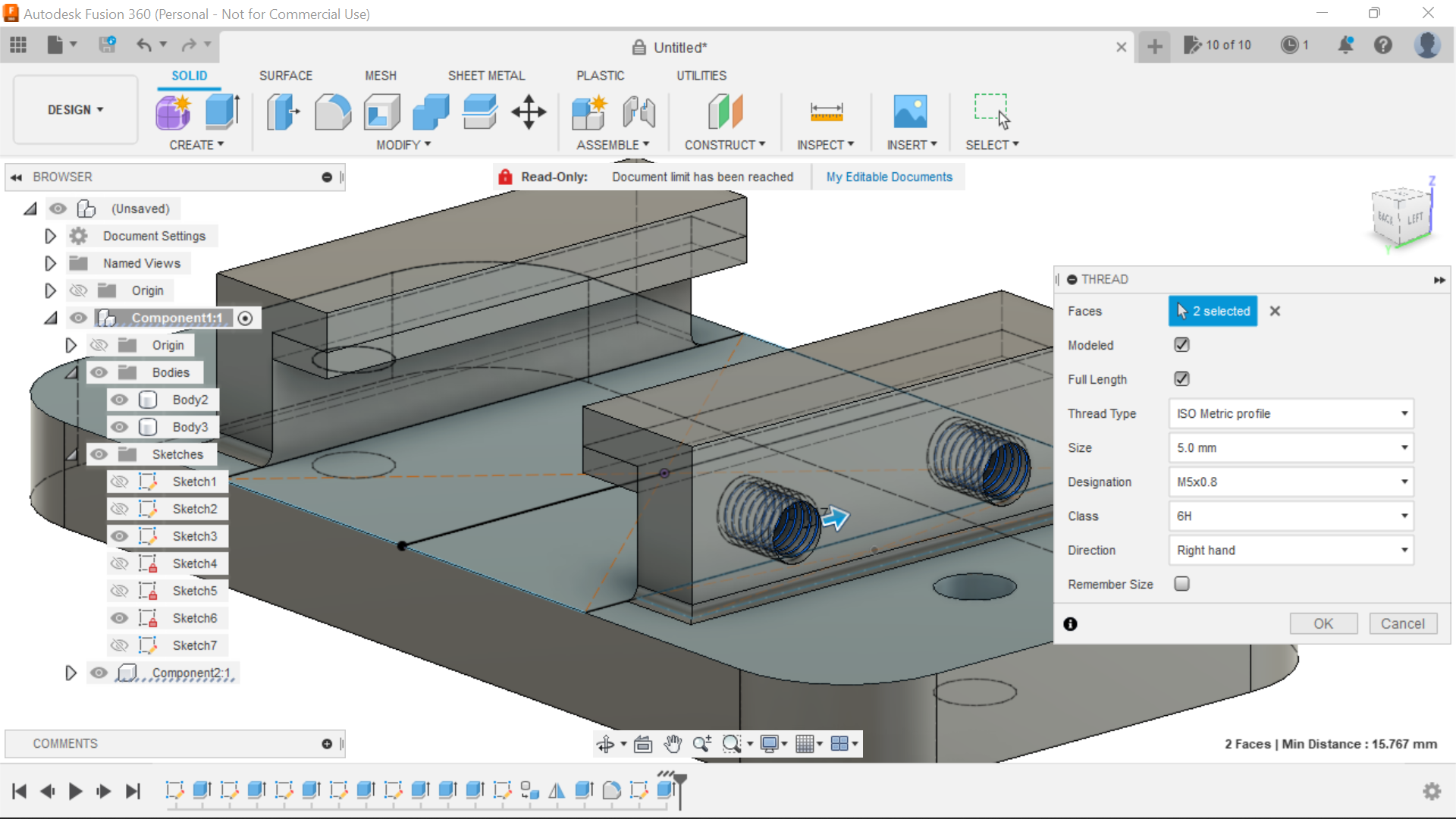Play the timeline

point(75,792)
